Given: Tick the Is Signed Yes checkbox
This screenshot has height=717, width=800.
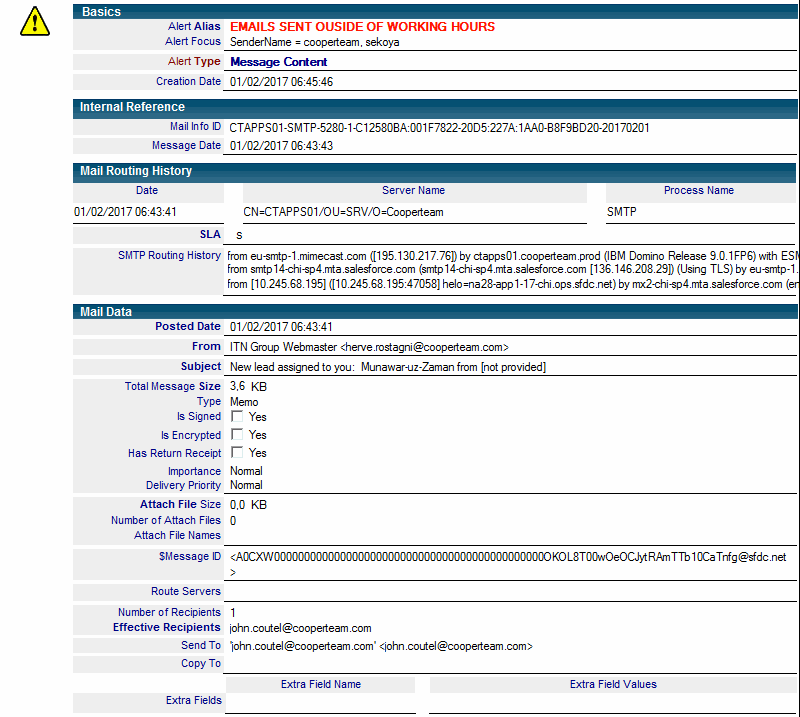Looking at the screenshot, I should 237,416.
